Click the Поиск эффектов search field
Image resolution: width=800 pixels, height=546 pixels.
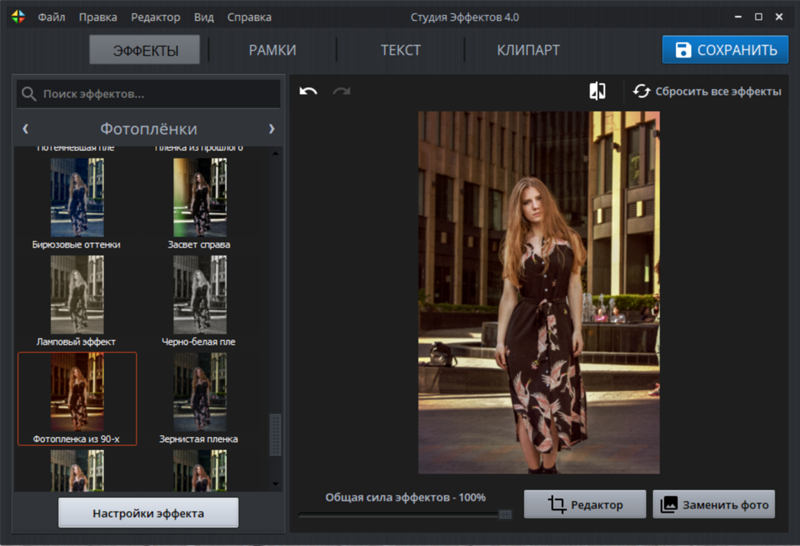click(x=148, y=94)
